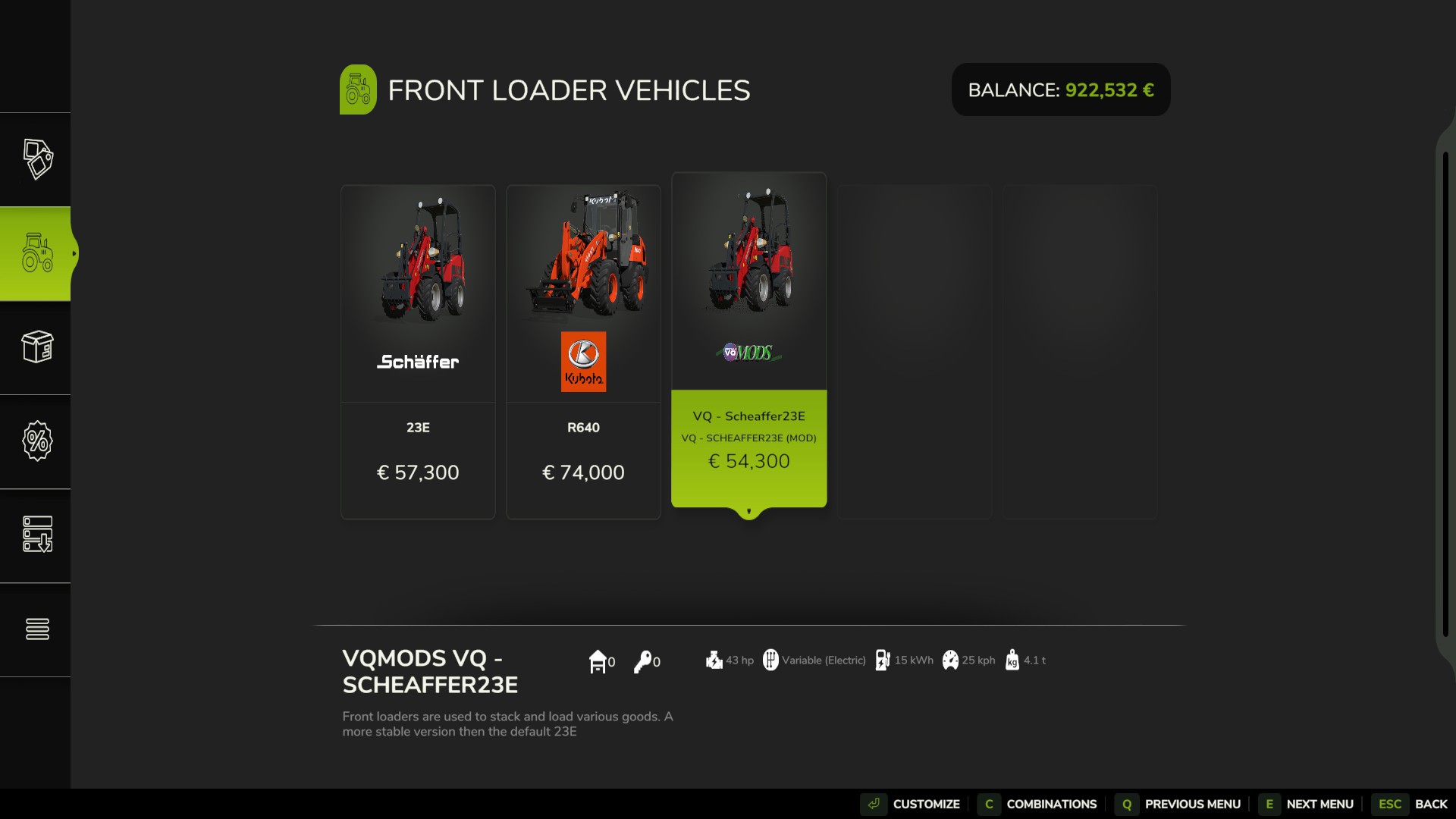Go to Next Menu
The height and width of the screenshot is (819, 1456).
(x=1307, y=804)
